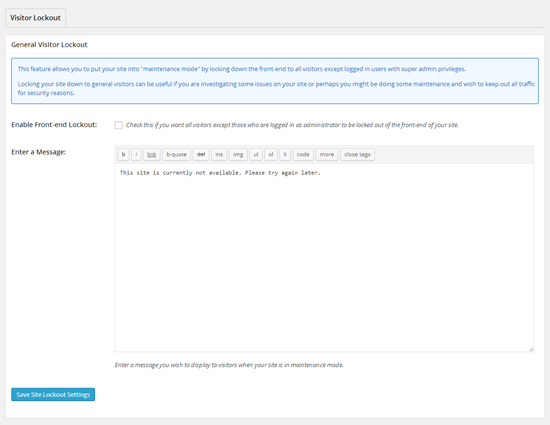Insert code tag with code button
The height and width of the screenshot is (425, 550).
pos(303,154)
